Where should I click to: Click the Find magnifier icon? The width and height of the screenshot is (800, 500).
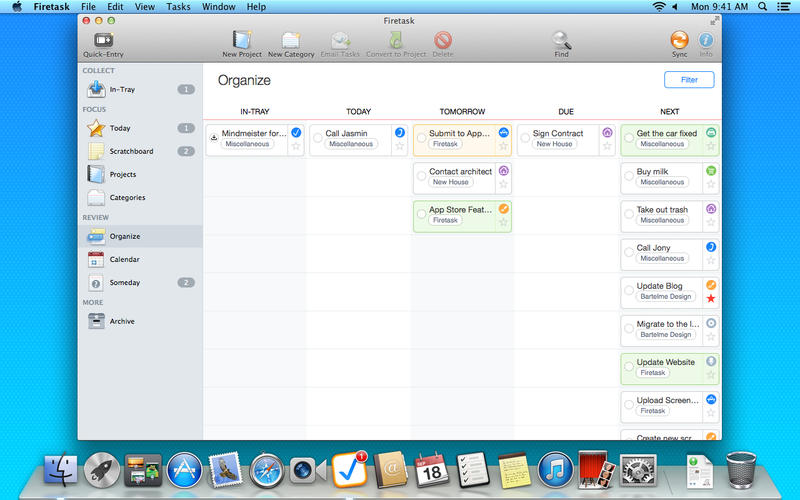(561, 41)
